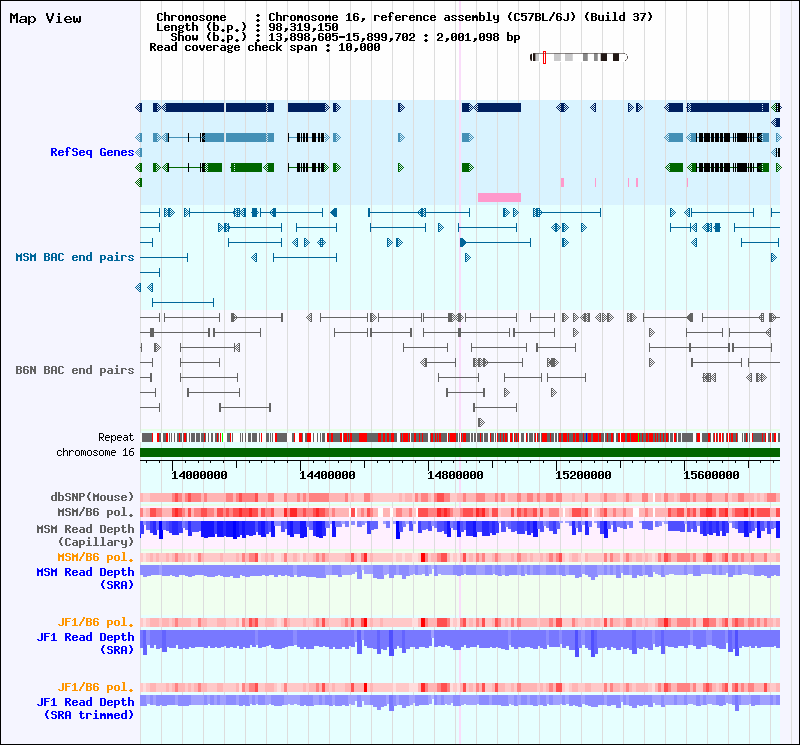Screen dimensions: 800x745
Task: Select the 14400000 position on the ruler
Action: pos(327,475)
